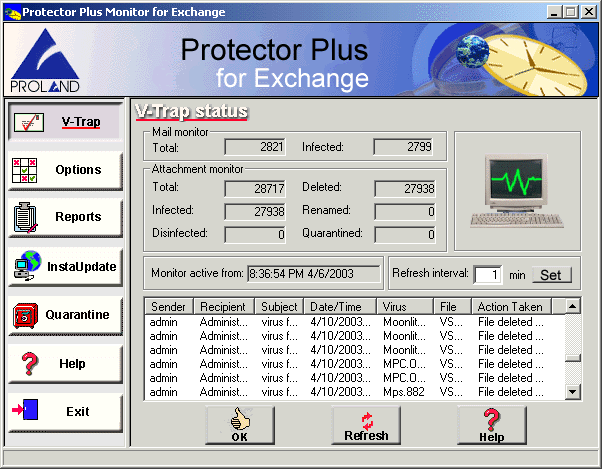Sort list by Date/Time column
Screen dimensions: 602x469
340,307
